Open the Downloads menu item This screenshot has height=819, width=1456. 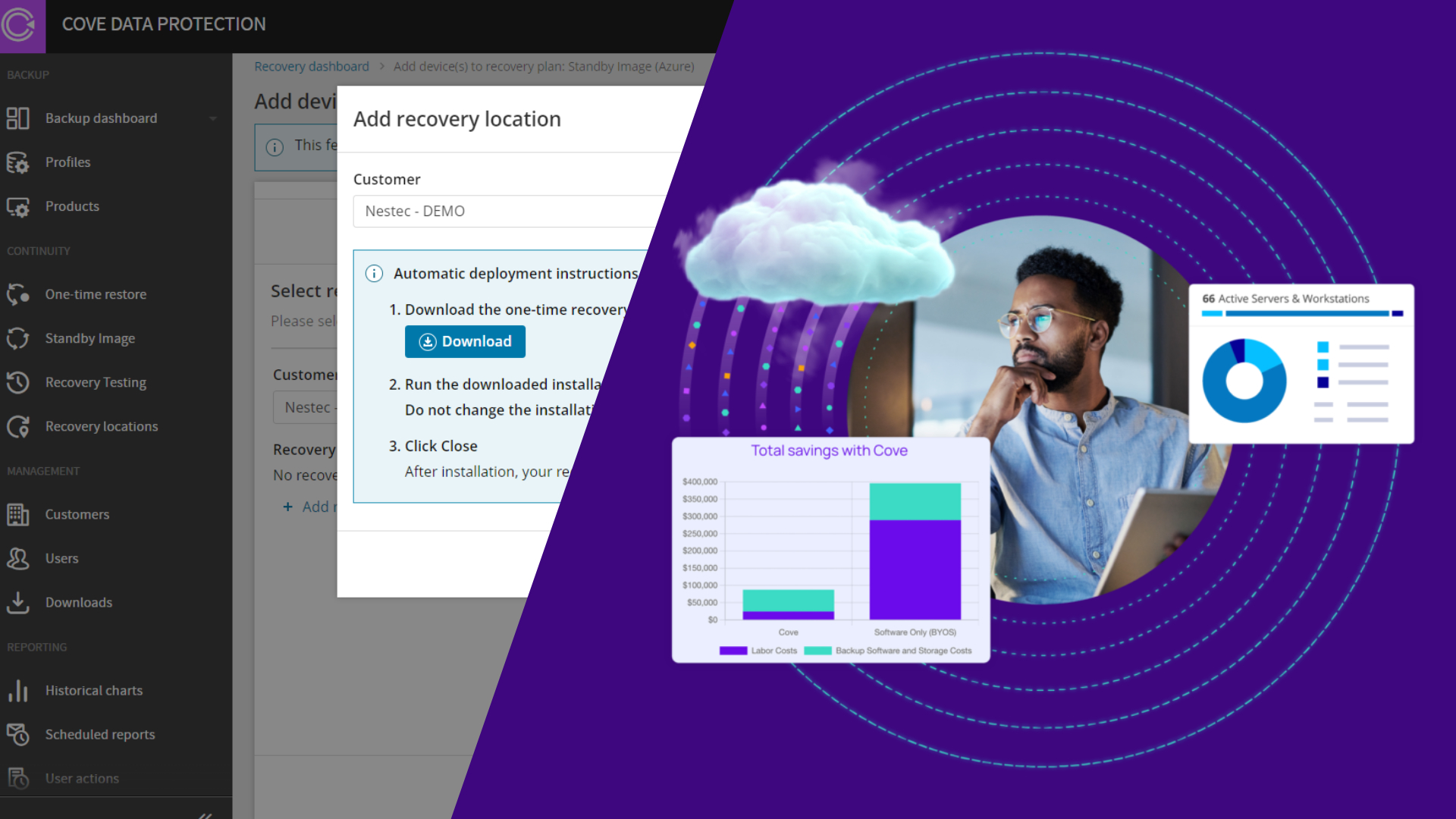[78, 602]
